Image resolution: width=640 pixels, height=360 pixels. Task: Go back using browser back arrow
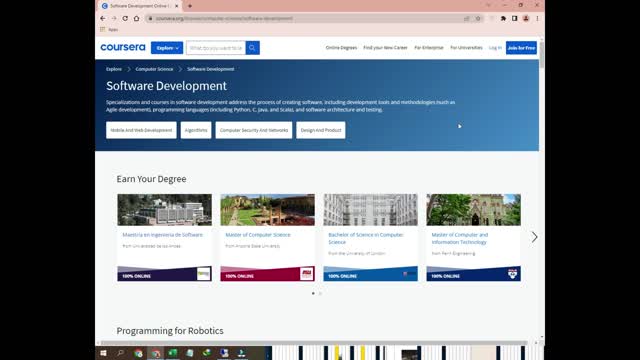tap(102, 18)
